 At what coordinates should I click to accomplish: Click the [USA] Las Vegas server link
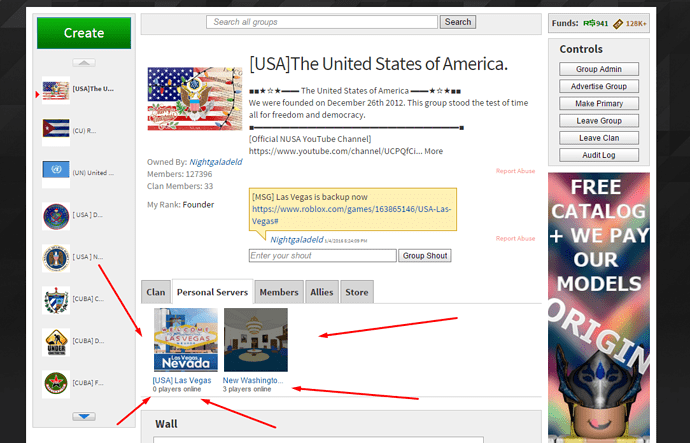pyautogui.click(x=182, y=380)
